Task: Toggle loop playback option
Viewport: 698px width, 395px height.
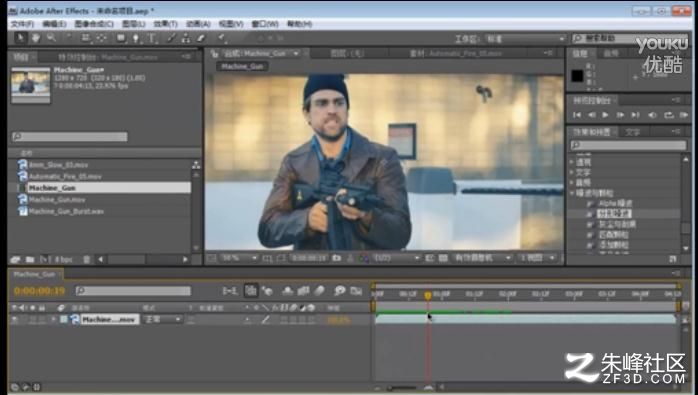Action: [x=669, y=115]
